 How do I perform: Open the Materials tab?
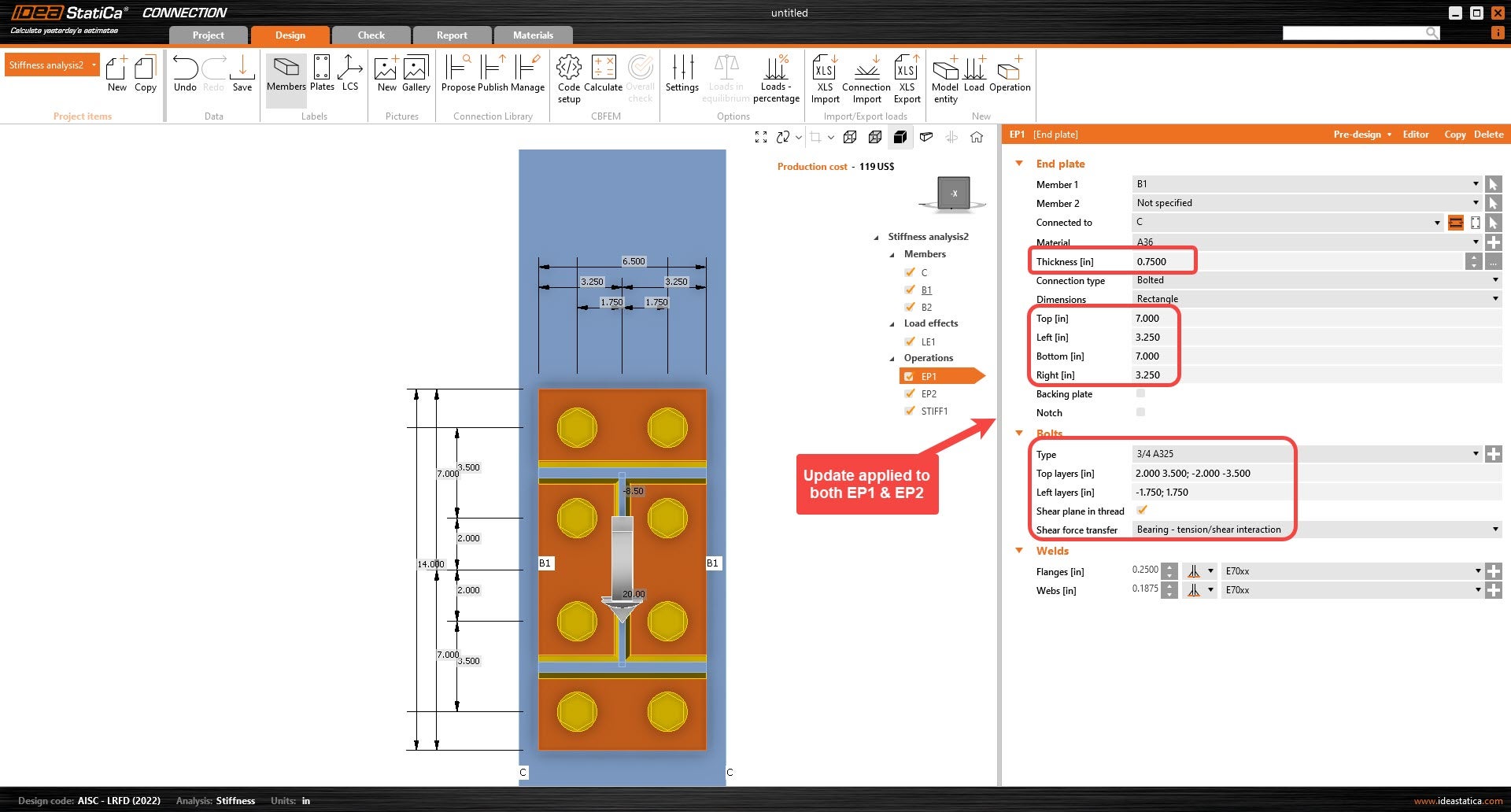[x=533, y=35]
